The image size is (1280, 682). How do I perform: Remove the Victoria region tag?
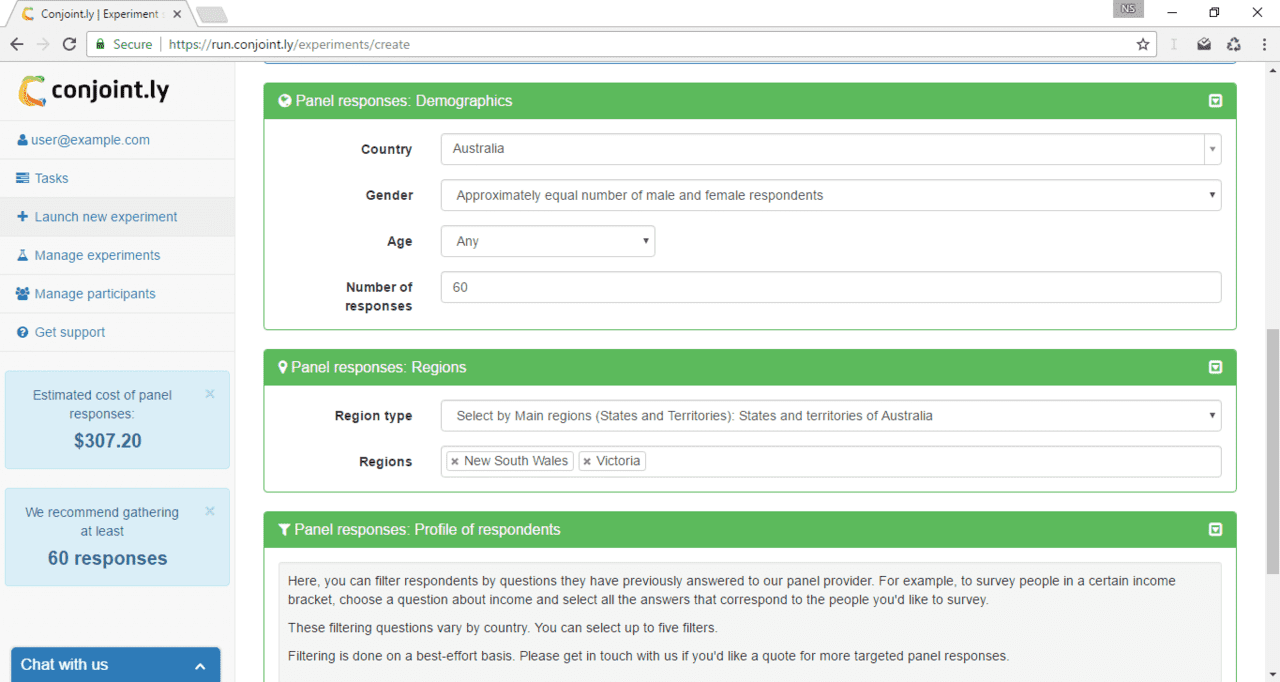click(x=587, y=461)
